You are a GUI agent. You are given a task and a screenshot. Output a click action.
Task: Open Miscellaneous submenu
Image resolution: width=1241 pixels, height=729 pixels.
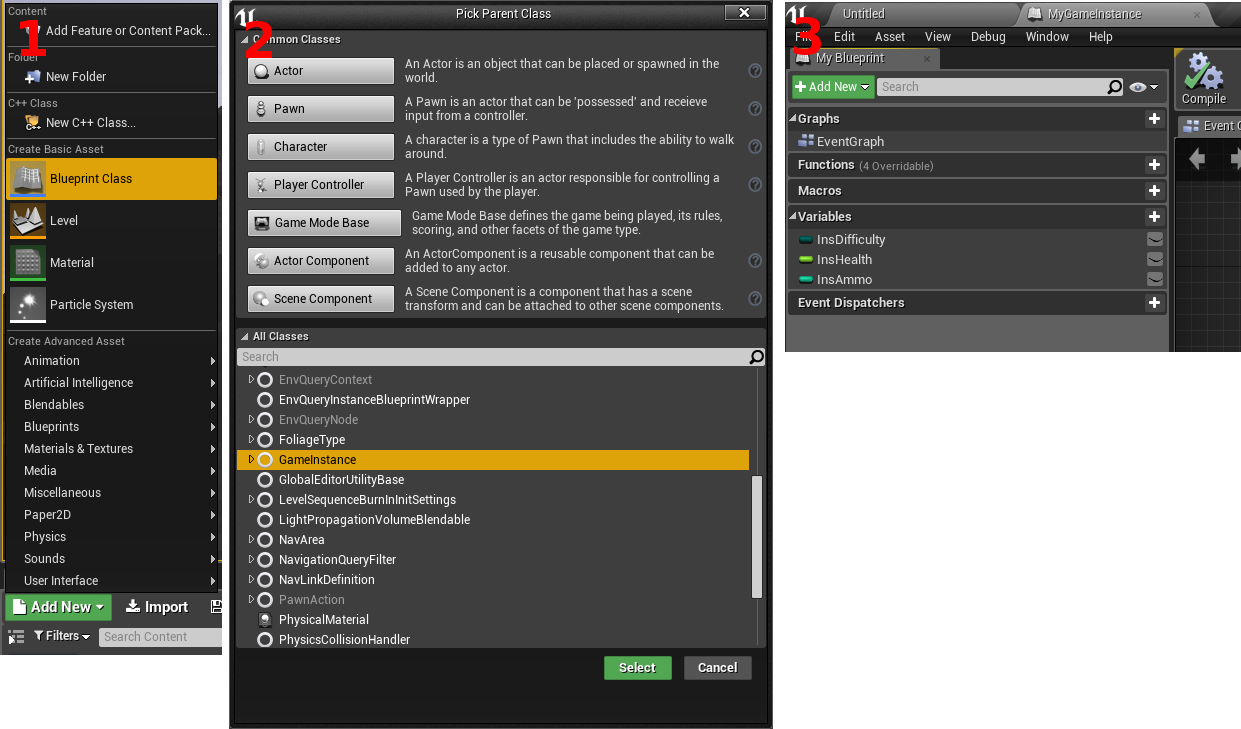(x=112, y=493)
